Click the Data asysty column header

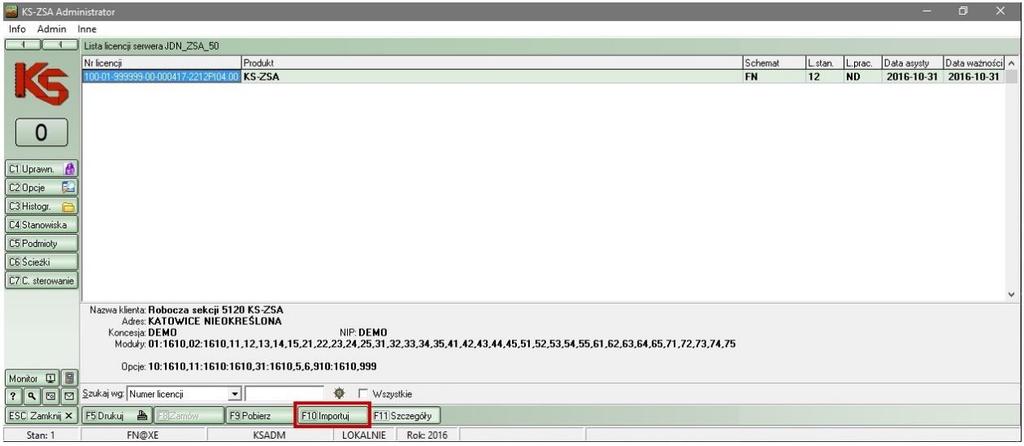coord(912,63)
